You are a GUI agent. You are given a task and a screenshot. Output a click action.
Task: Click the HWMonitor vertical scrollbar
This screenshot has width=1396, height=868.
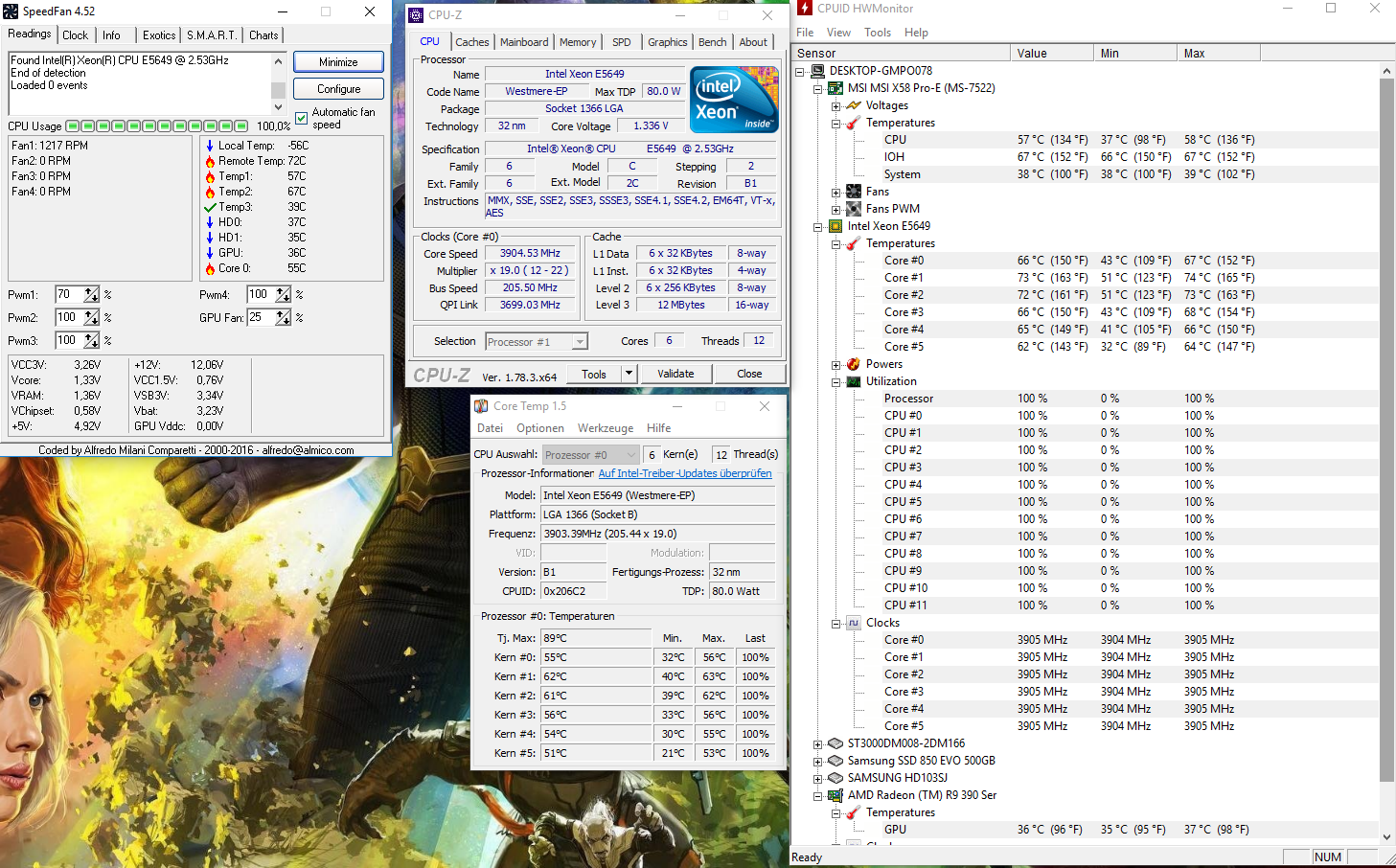pos(1386,431)
